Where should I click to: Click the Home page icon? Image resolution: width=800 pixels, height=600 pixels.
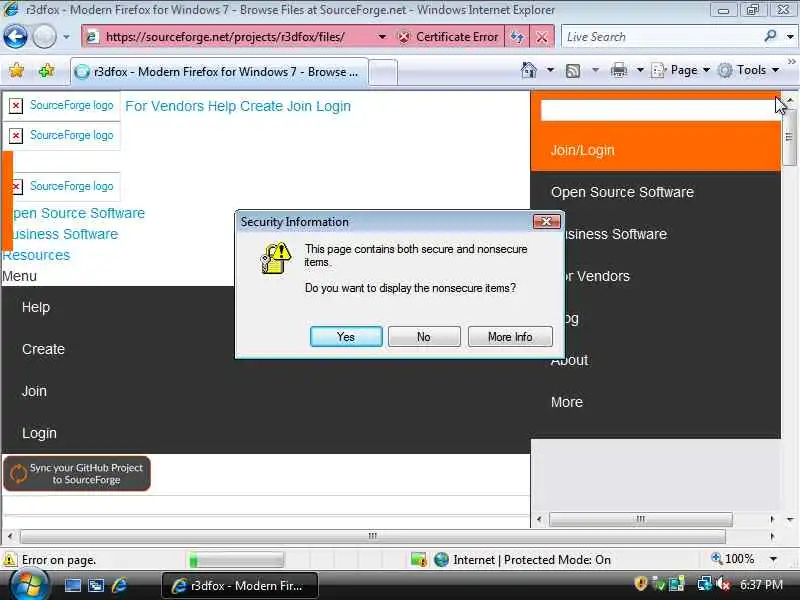tap(529, 70)
